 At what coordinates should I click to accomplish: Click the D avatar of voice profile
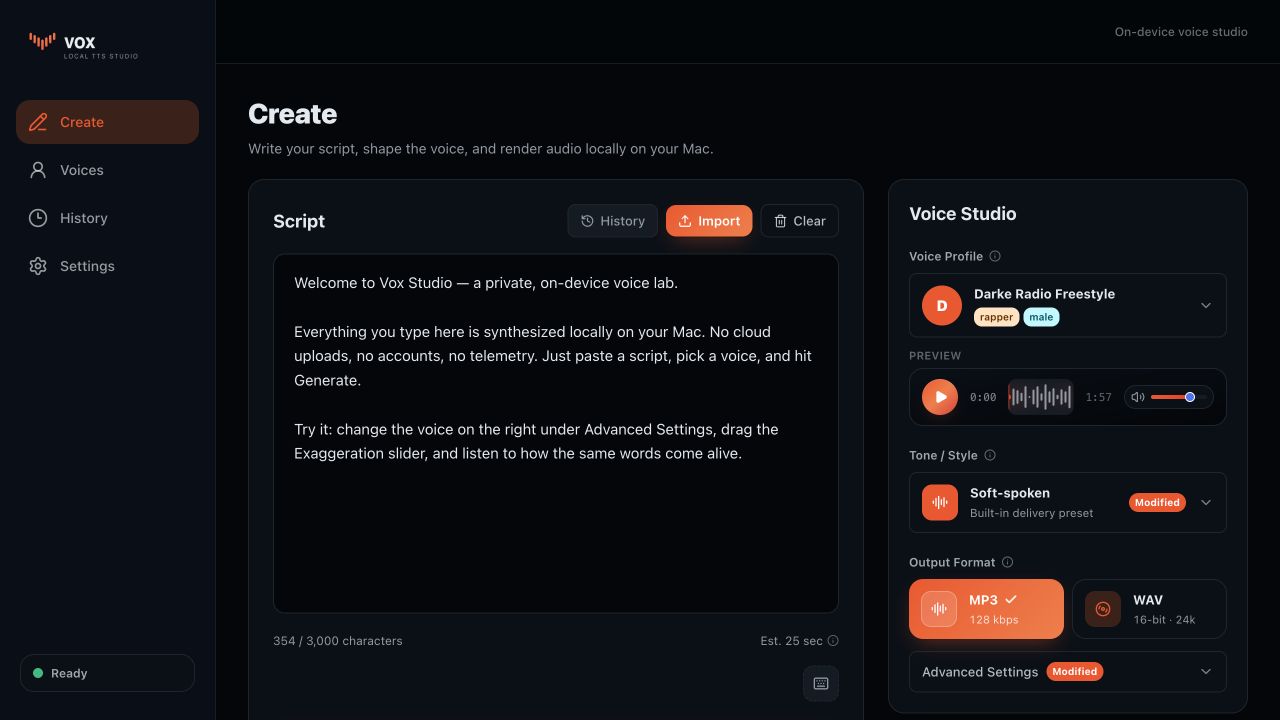(x=942, y=305)
